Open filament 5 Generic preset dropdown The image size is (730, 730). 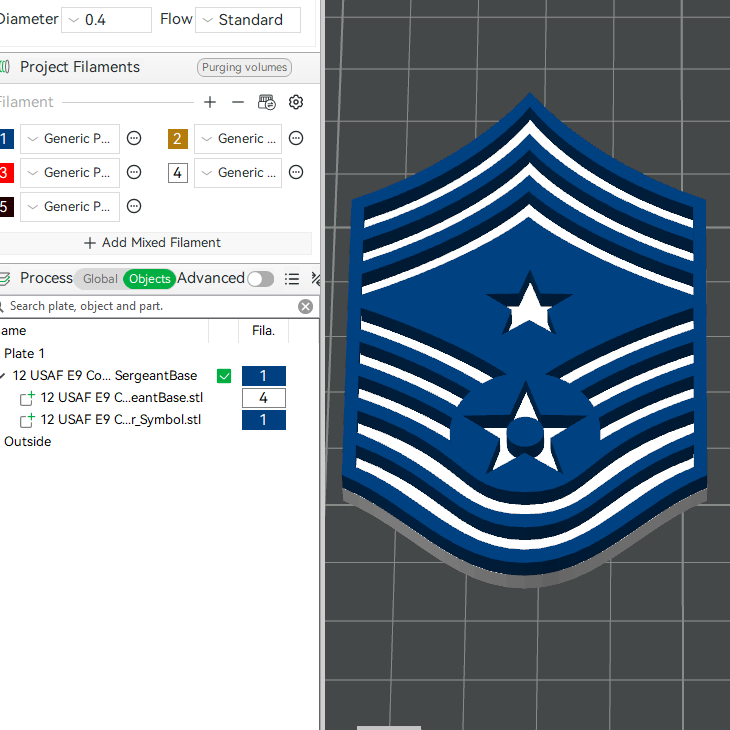coord(70,207)
